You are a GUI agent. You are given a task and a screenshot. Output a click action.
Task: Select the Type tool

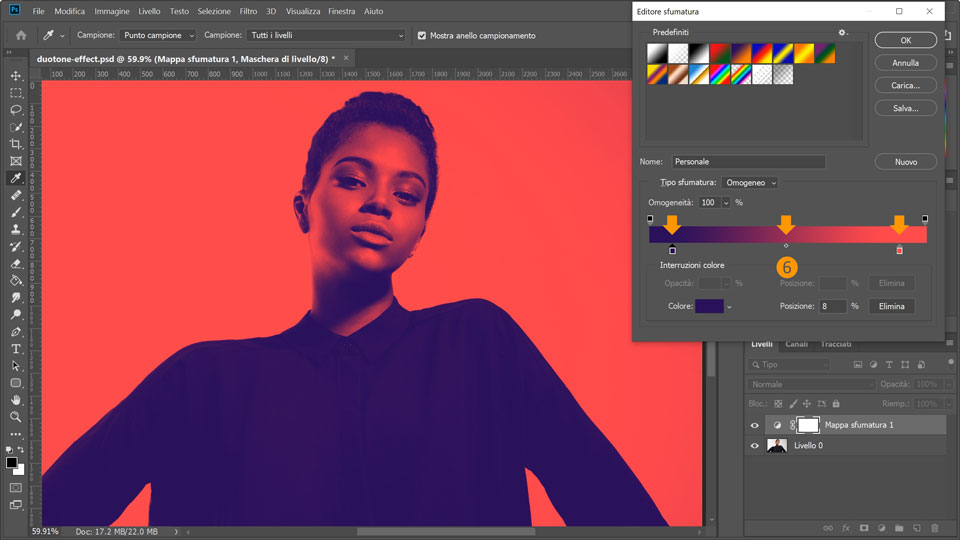pos(16,349)
